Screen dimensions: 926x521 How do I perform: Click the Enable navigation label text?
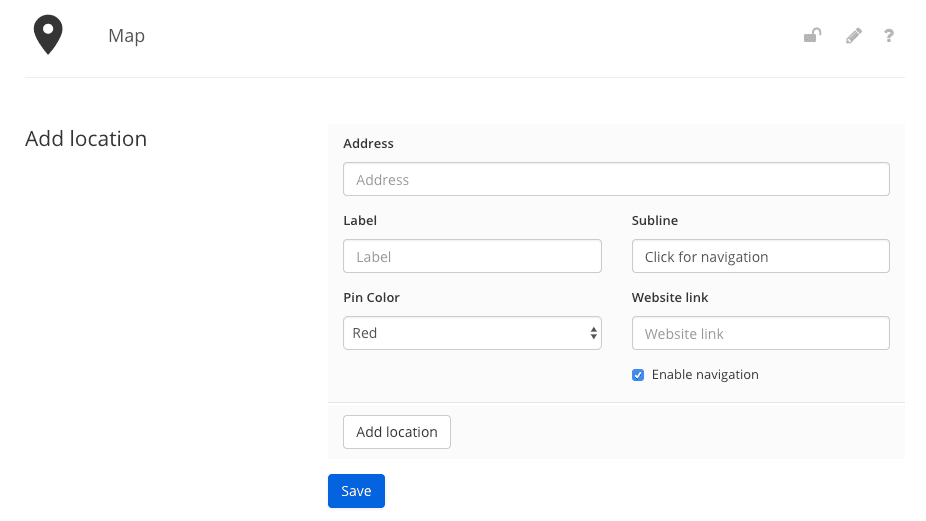[705, 375]
